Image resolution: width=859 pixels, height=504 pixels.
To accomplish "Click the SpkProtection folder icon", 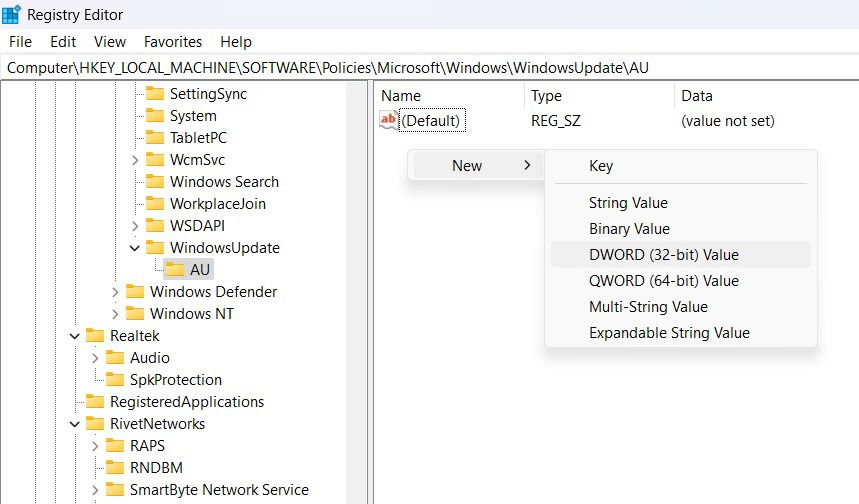I will coord(115,379).
